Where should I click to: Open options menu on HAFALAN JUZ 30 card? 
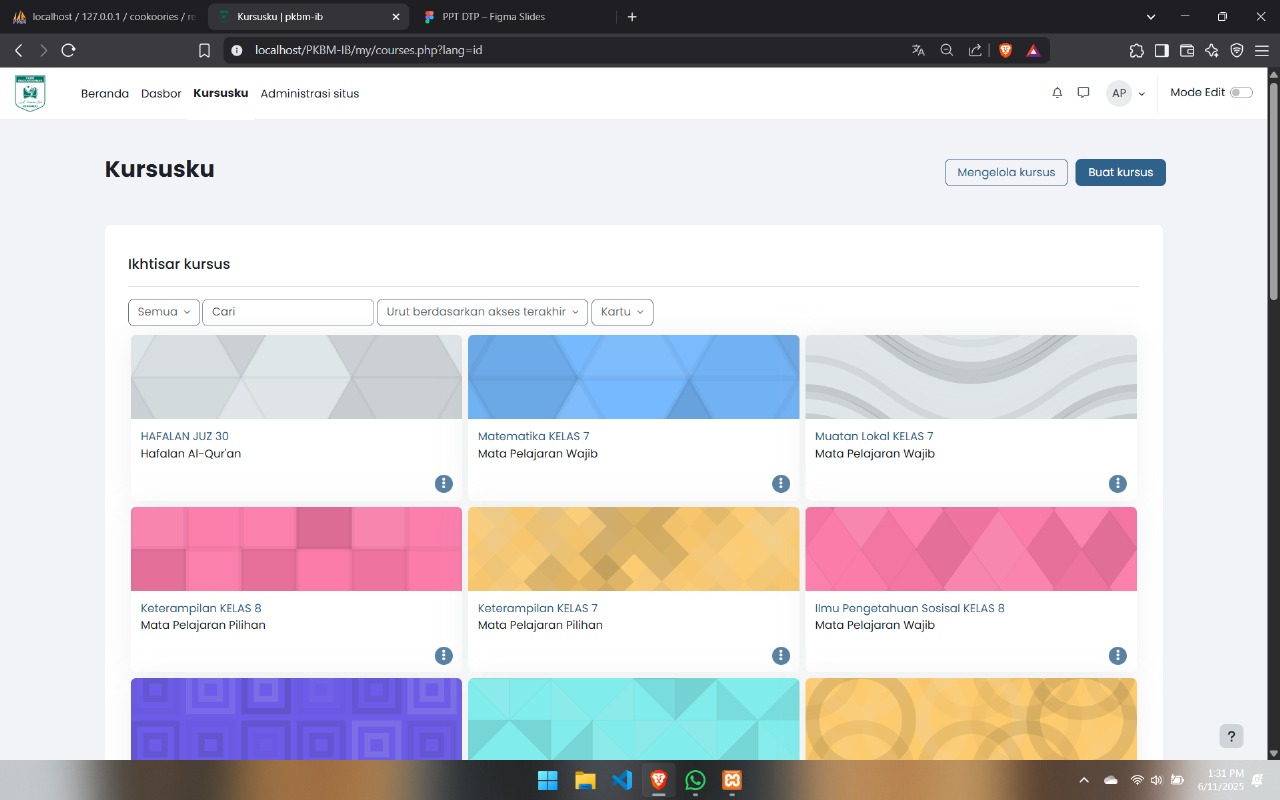[444, 484]
